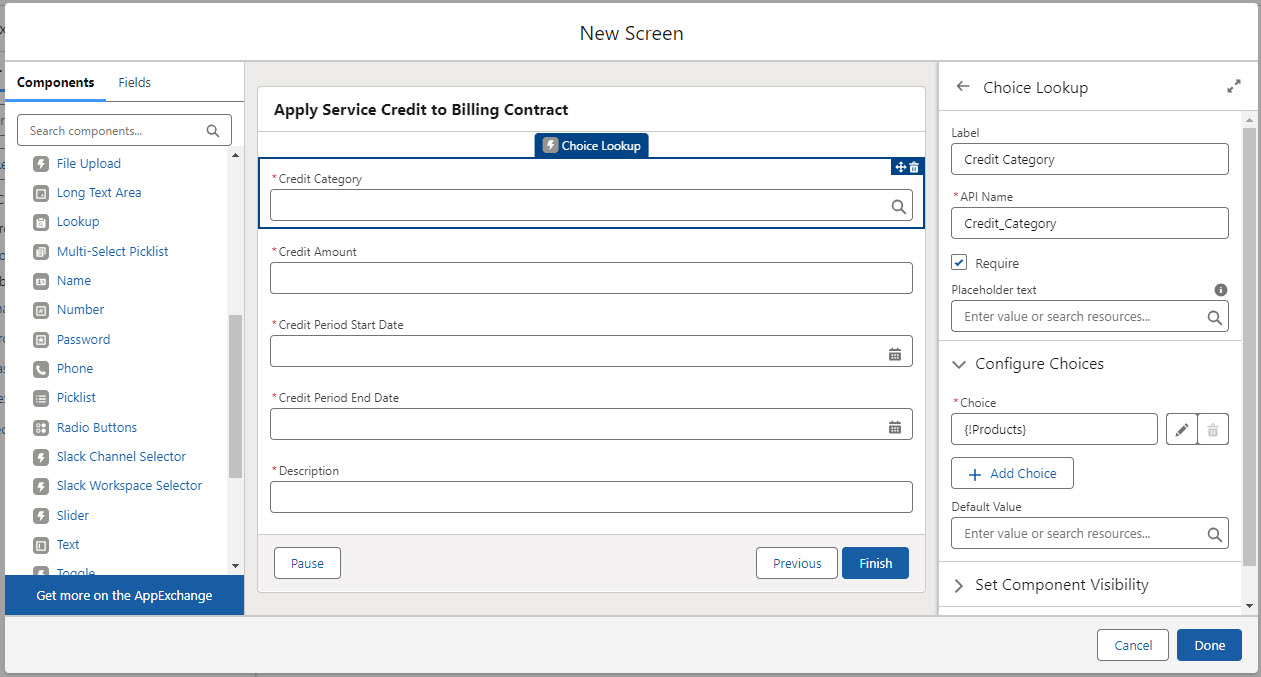The width and height of the screenshot is (1261, 677).
Task: Open calendar picker for Credit Period Start Date
Action: click(895, 354)
